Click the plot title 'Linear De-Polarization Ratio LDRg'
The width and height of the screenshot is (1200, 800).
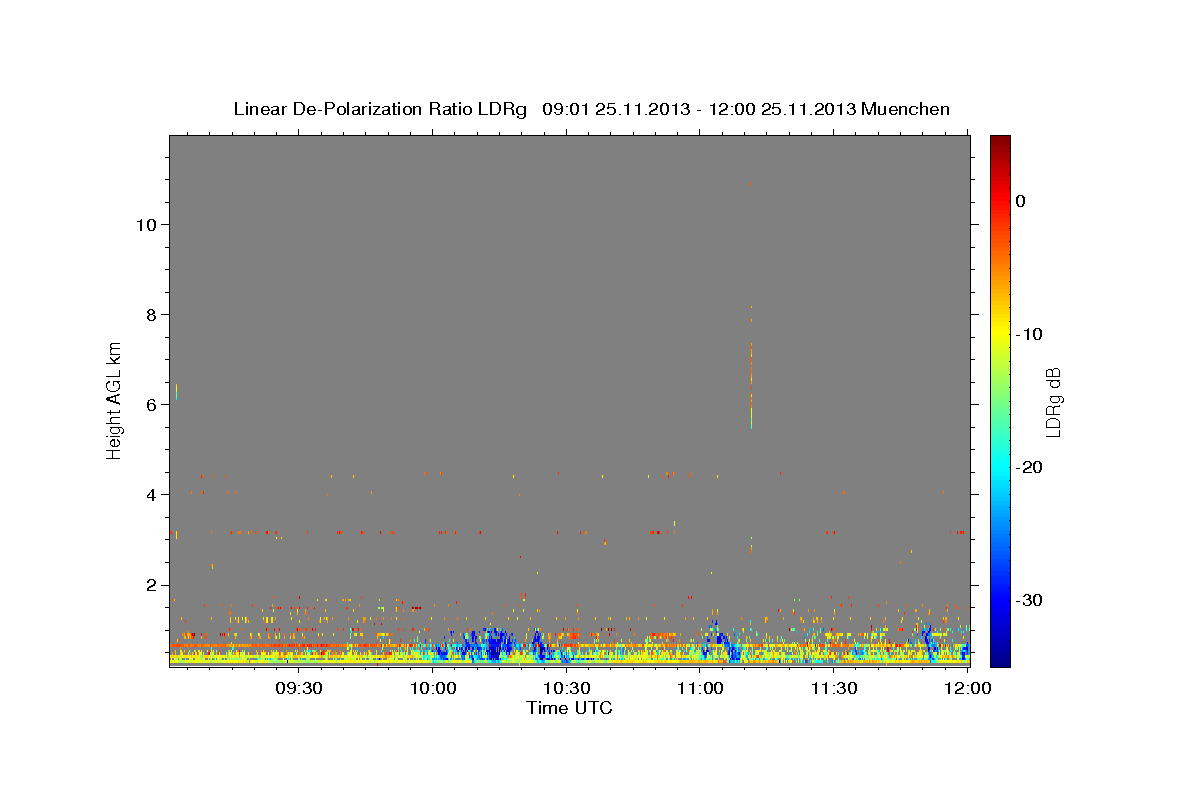[x=379, y=109]
